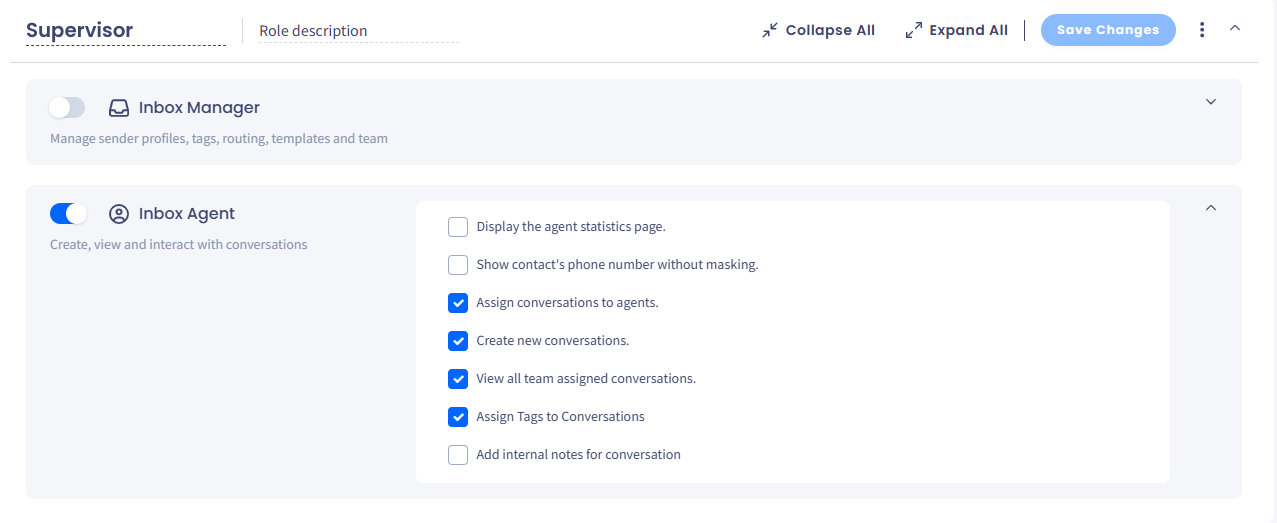This screenshot has width=1277, height=523.
Task: Collapse the Supervisor role panel chevron
Action: (1235, 28)
